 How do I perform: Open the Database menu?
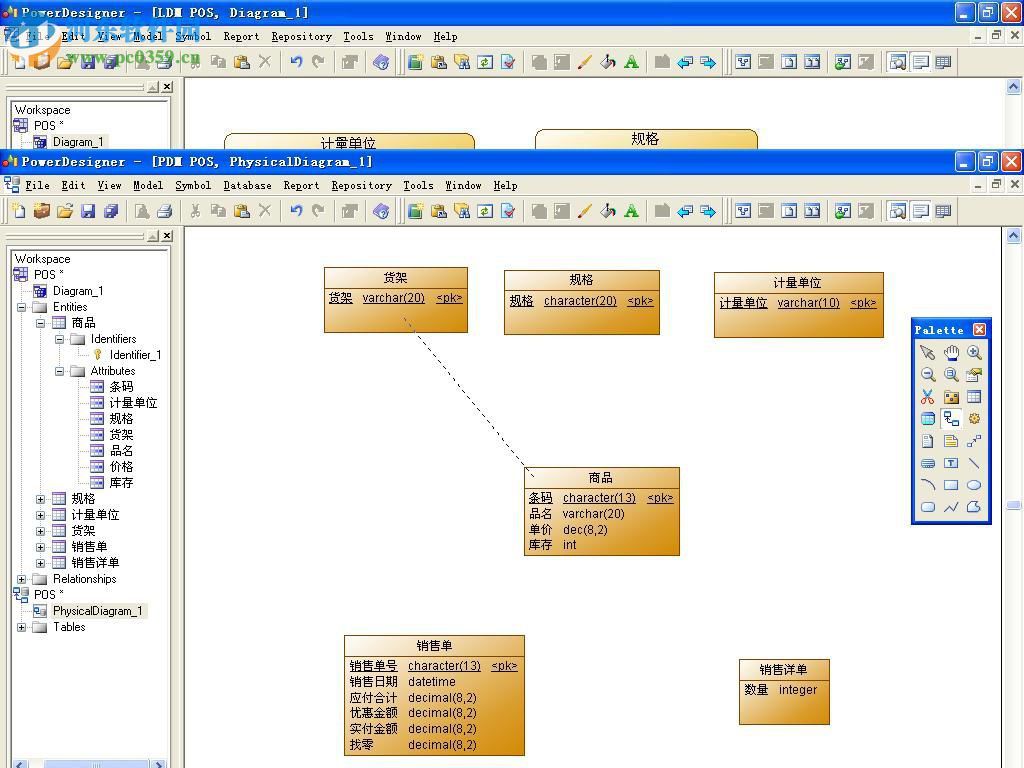(247, 185)
